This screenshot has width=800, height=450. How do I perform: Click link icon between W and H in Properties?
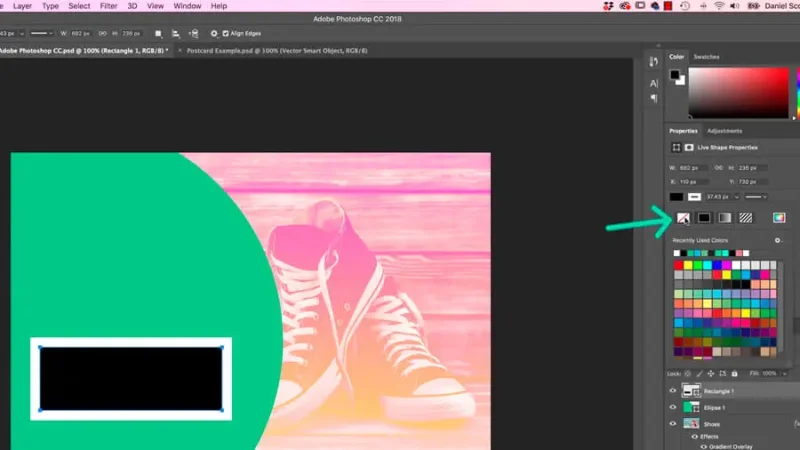718,168
